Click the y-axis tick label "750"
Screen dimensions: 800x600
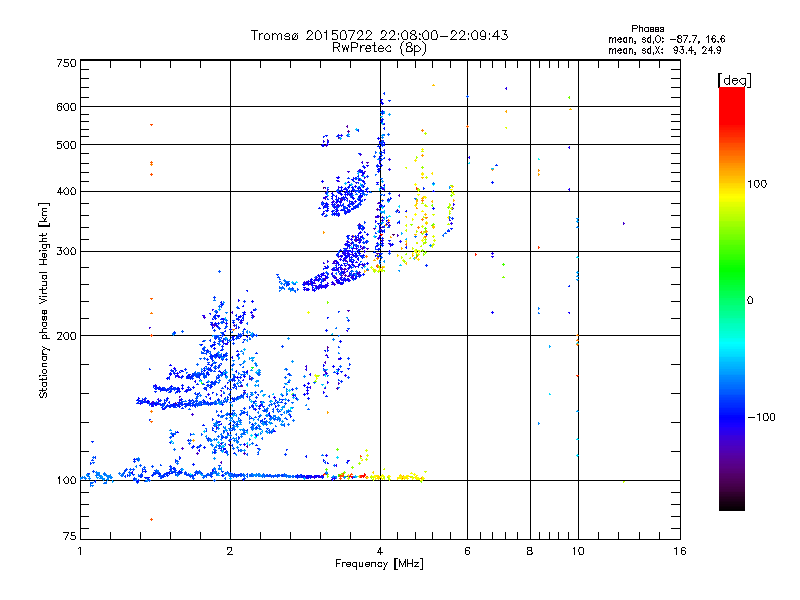[x=66, y=63]
